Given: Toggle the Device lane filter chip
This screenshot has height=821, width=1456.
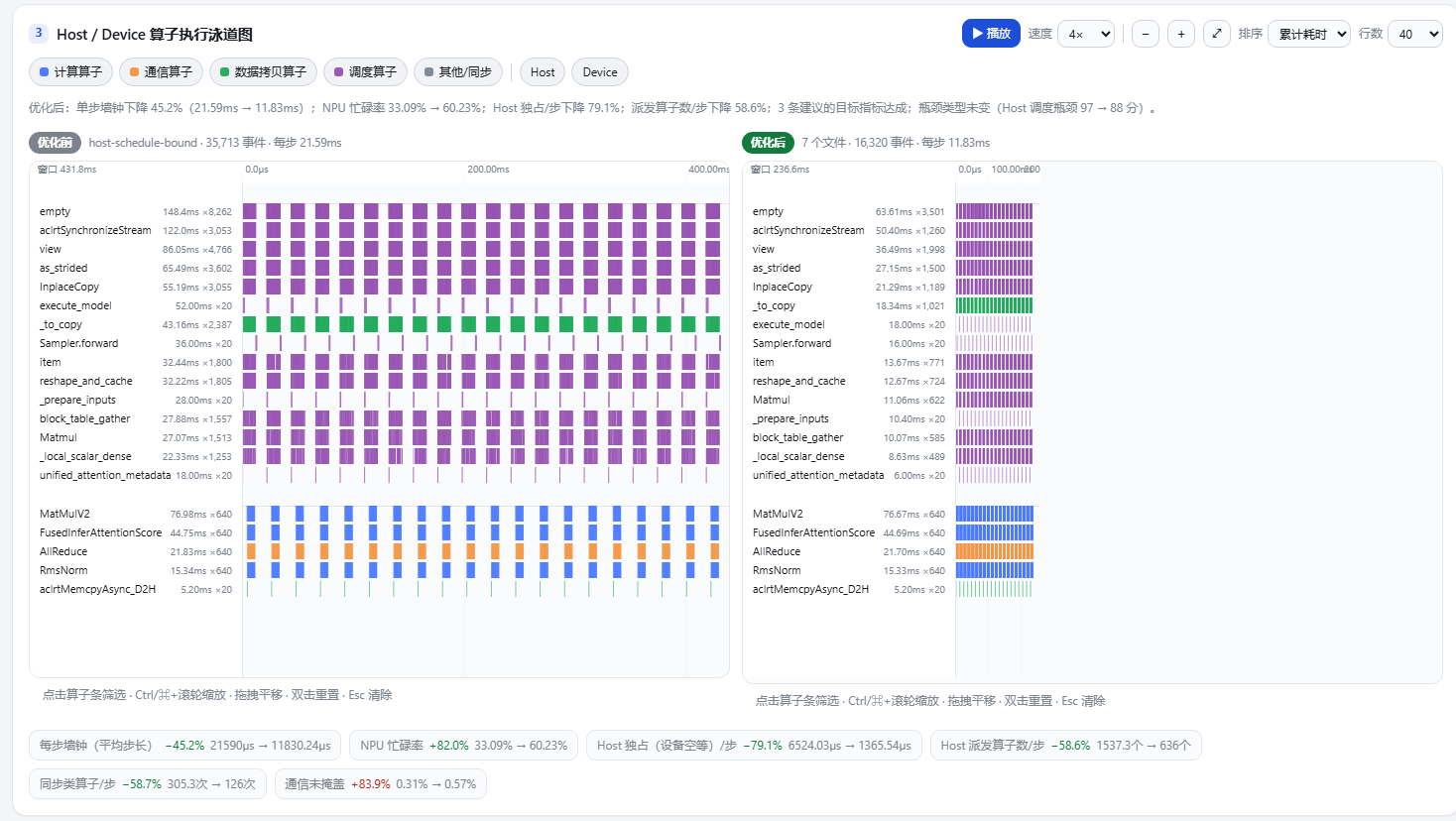Looking at the screenshot, I should coord(600,72).
